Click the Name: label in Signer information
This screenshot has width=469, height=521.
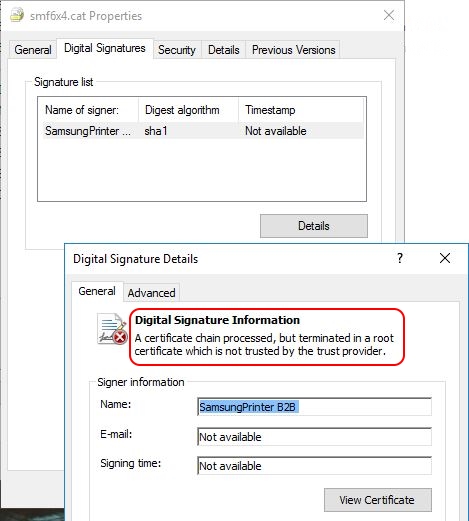pos(116,404)
